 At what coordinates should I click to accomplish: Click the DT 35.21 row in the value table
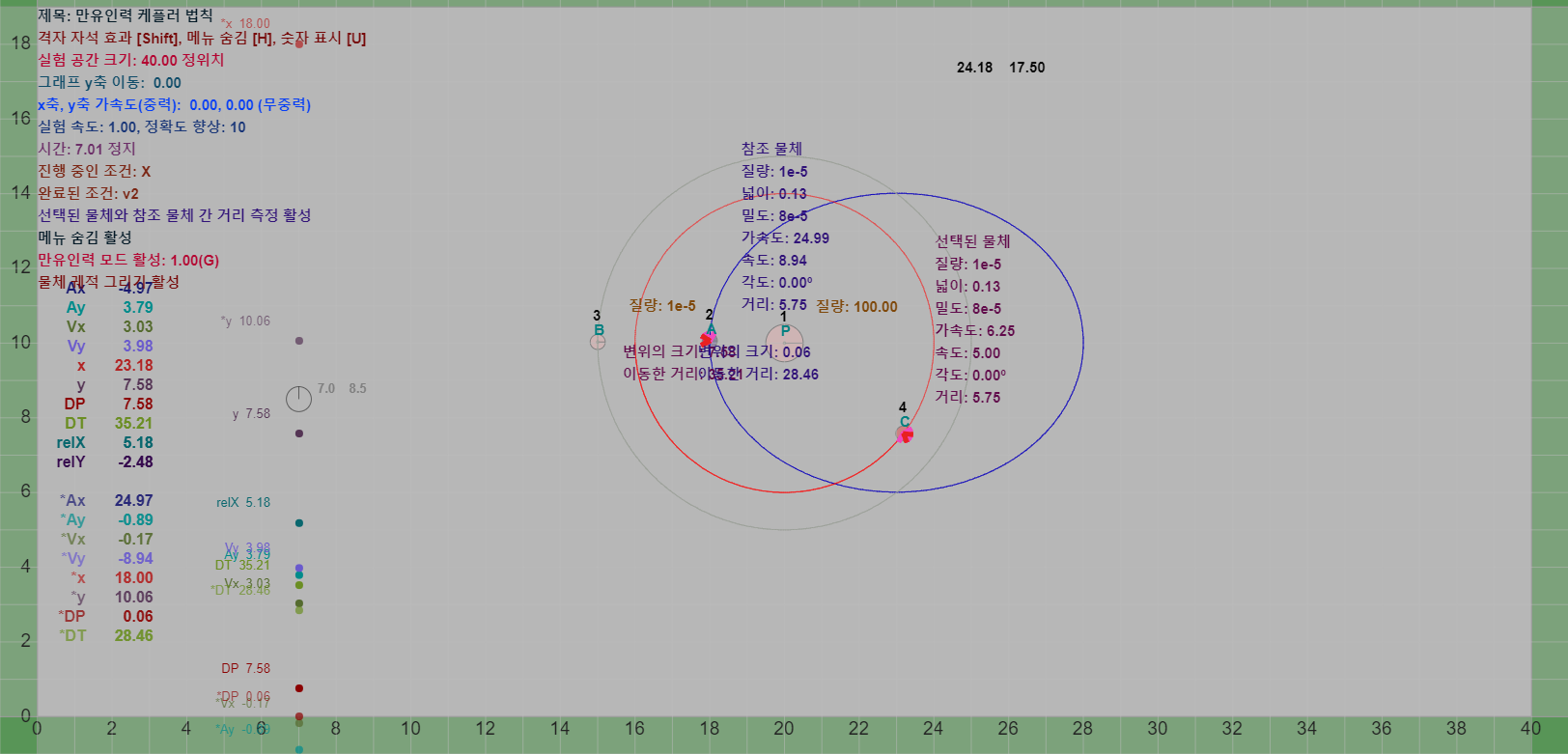coord(108,423)
